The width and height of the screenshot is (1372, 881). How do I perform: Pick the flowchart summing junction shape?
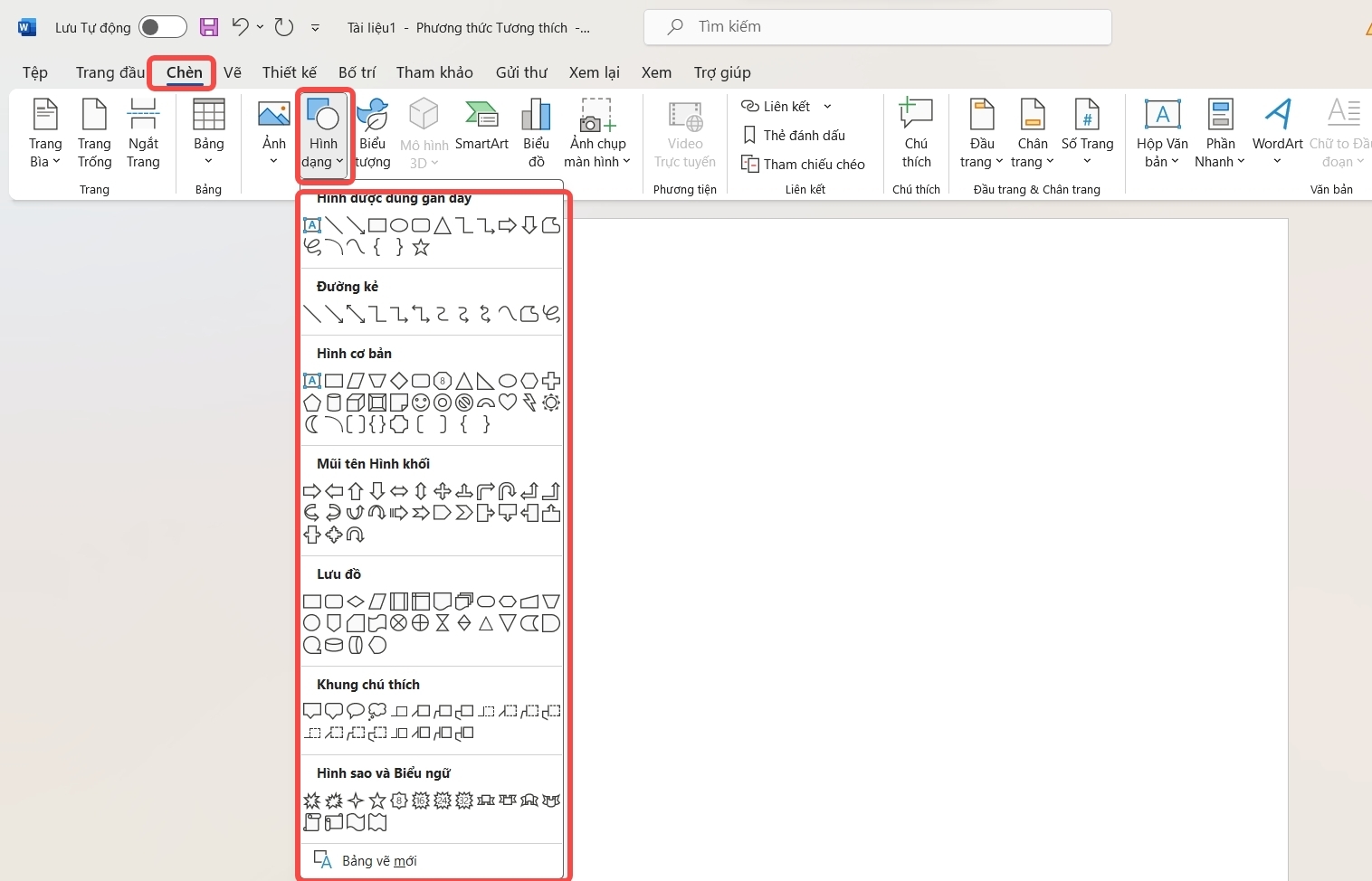coord(399,623)
